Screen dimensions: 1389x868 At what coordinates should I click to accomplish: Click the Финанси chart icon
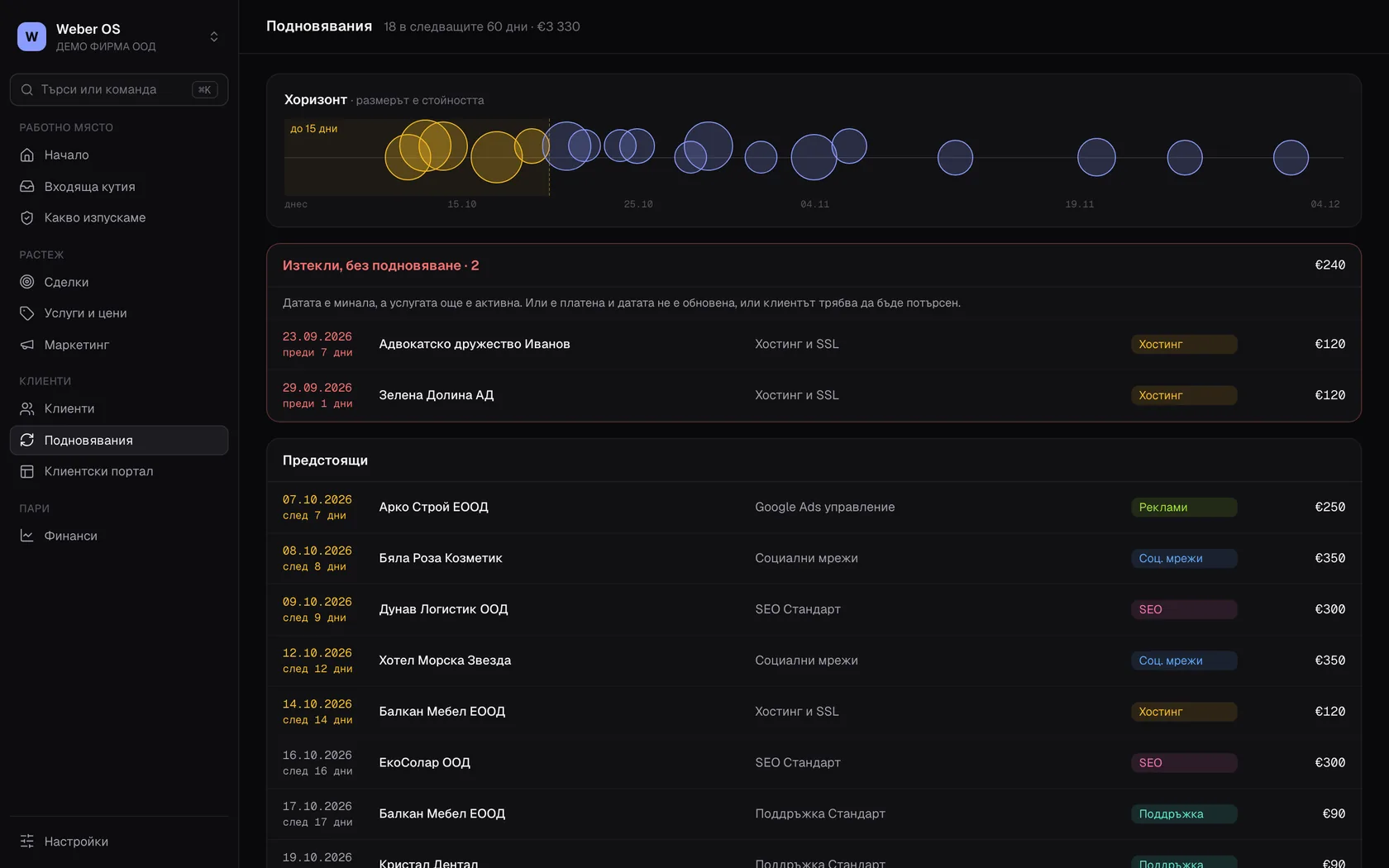pyautogui.click(x=27, y=536)
